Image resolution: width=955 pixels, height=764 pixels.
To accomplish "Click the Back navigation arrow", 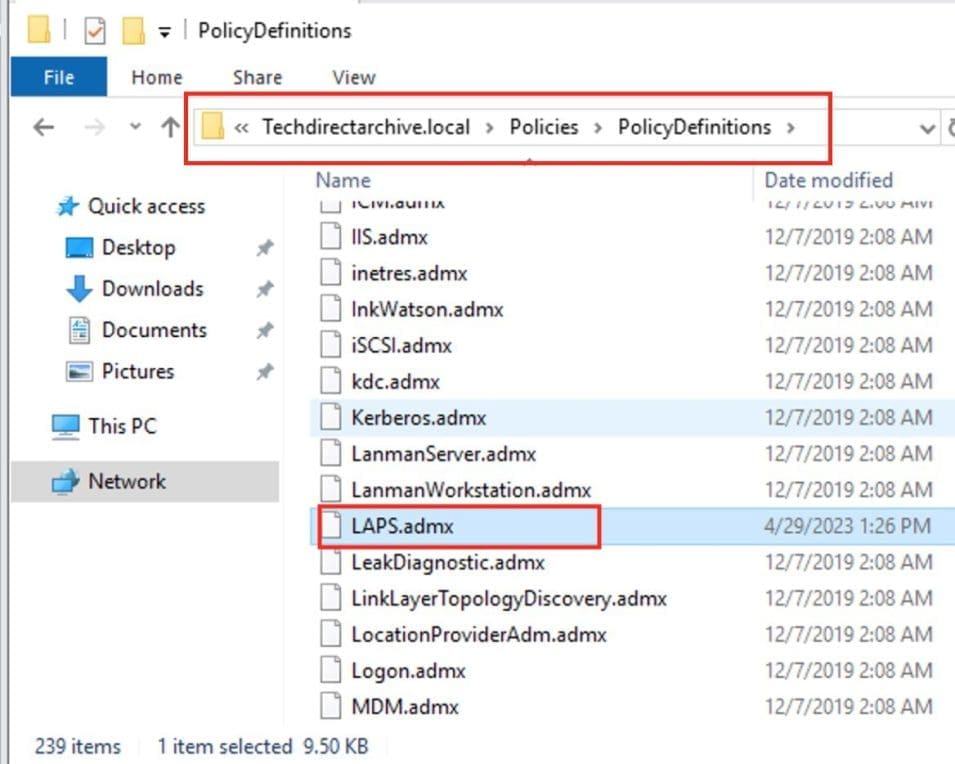I will (x=43, y=128).
